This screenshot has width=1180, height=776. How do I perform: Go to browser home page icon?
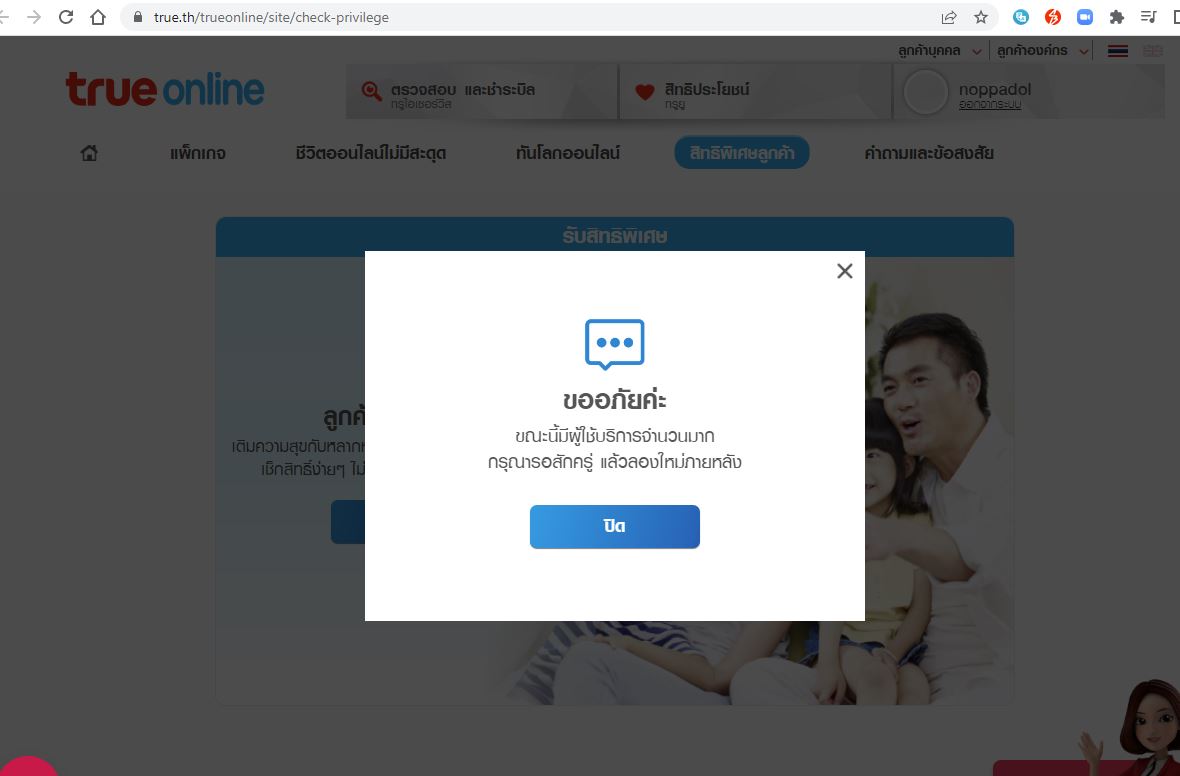pos(98,17)
